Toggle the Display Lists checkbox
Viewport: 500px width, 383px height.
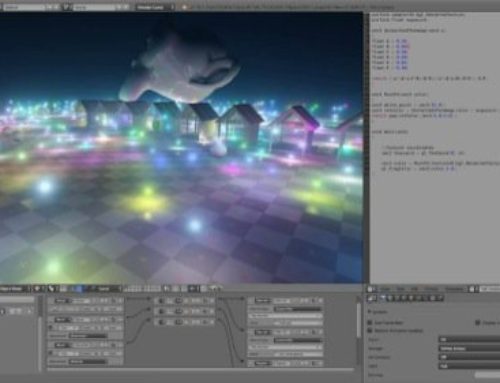click(x=478, y=323)
